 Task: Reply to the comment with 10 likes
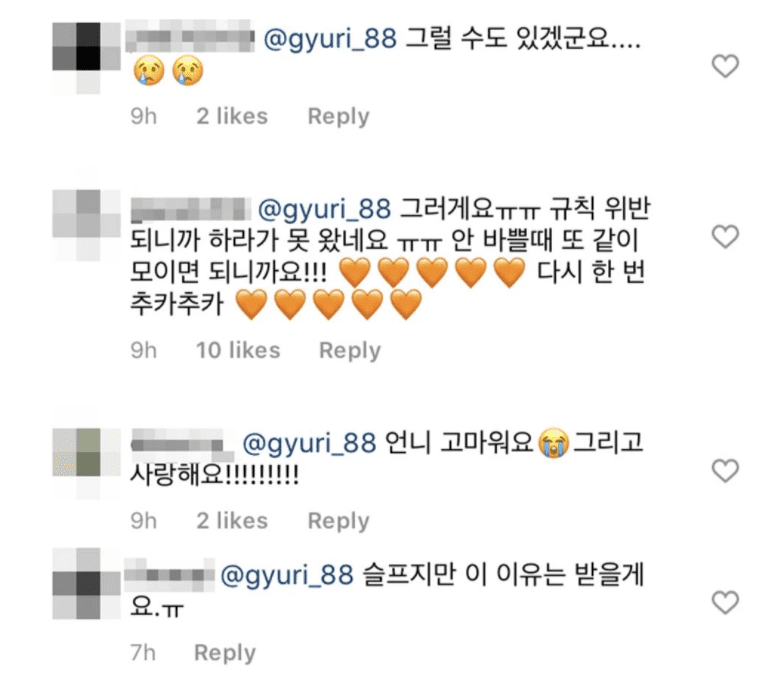tap(349, 351)
